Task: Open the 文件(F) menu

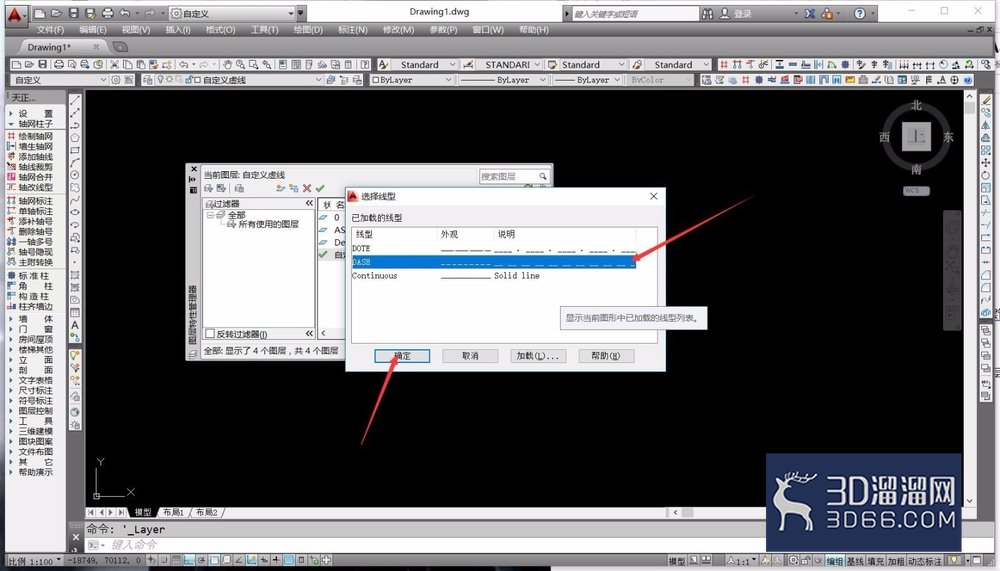Action: pyautogui.click(x=50, y=29)
